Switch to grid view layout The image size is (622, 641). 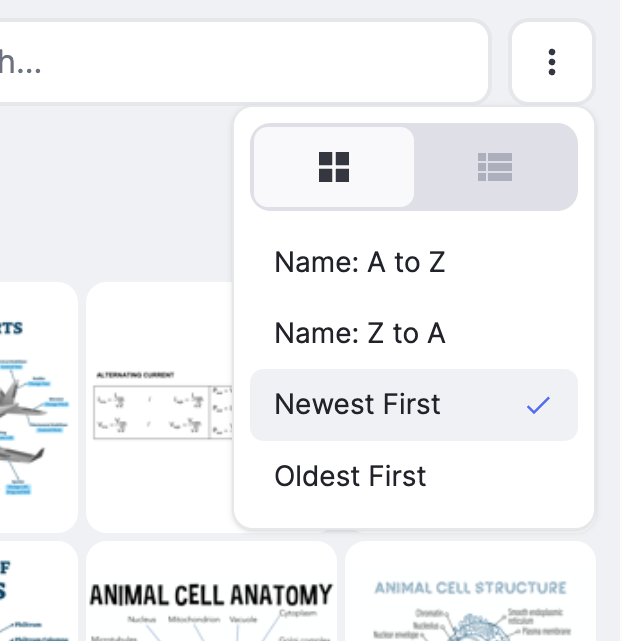click(x=334, y=167)
